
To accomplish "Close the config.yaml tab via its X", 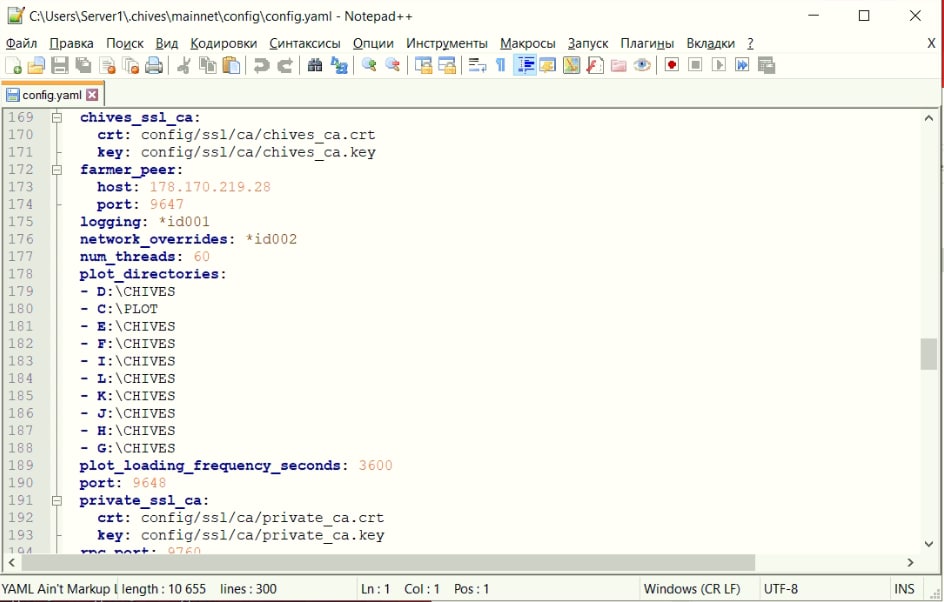I will [x=93, y=95].
